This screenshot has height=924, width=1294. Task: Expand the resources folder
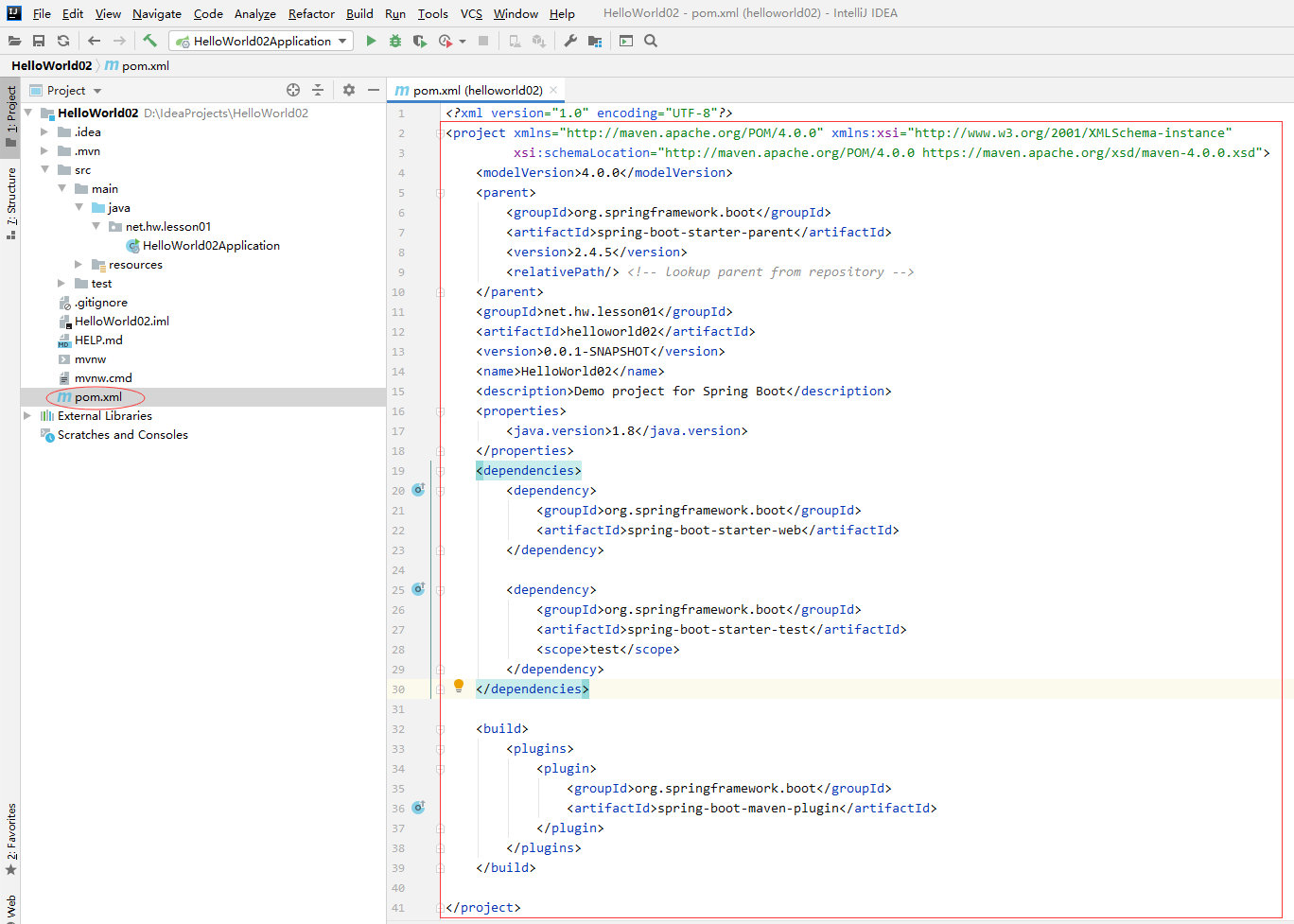79,264
